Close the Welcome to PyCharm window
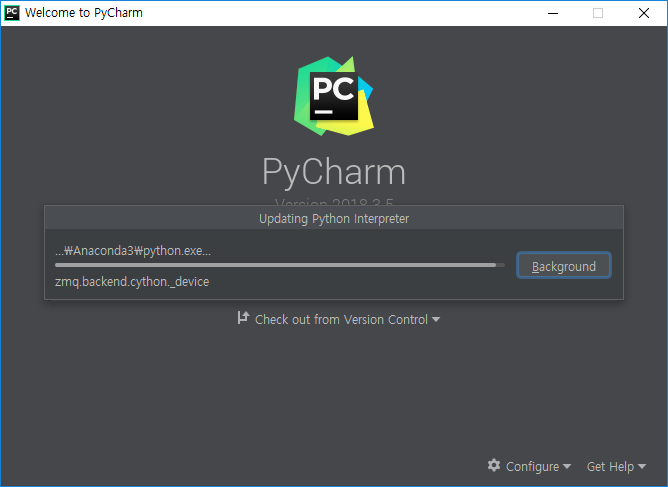668x487 pixels. coord(644,13)
